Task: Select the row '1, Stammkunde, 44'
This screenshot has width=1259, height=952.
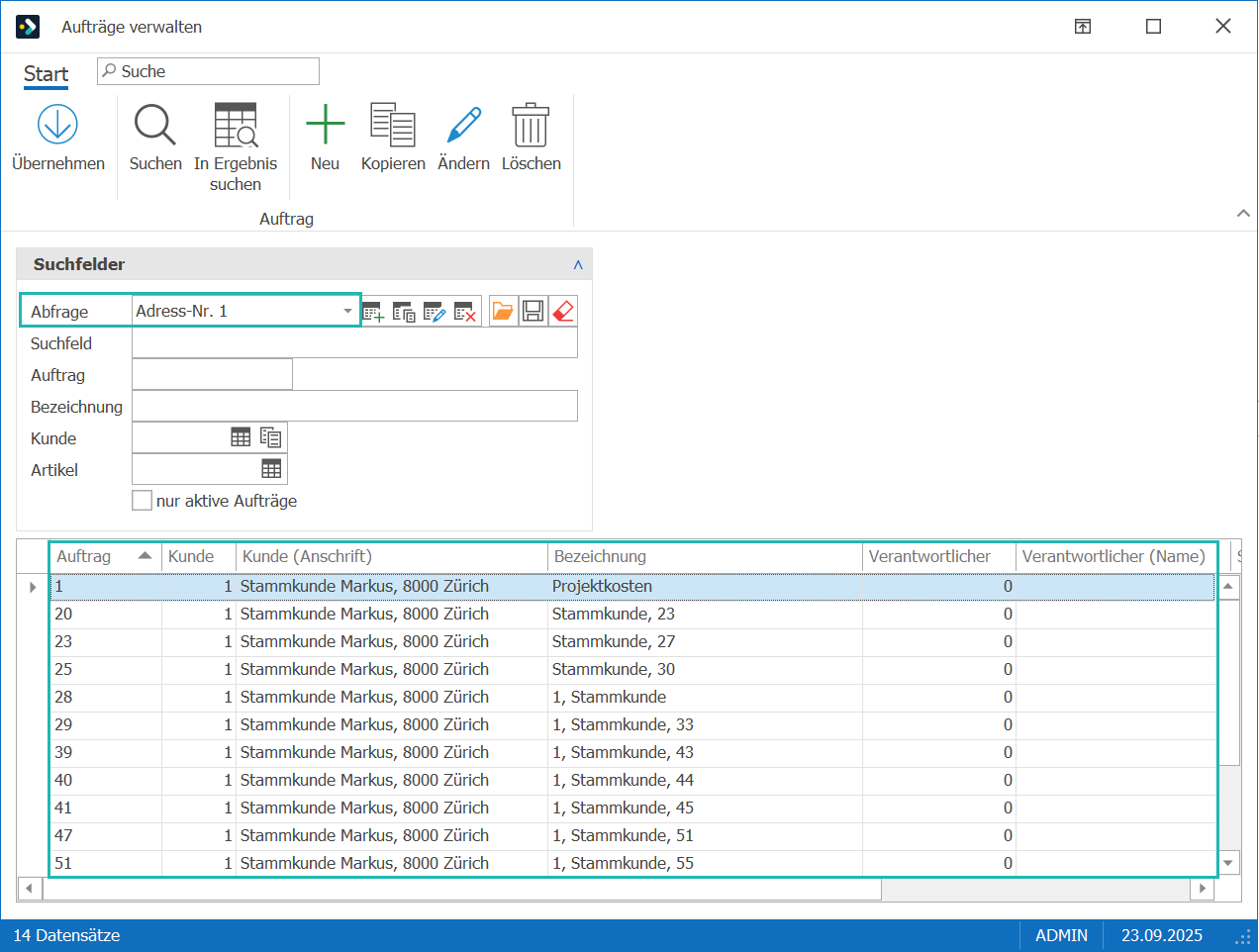Action: (632, 780)
